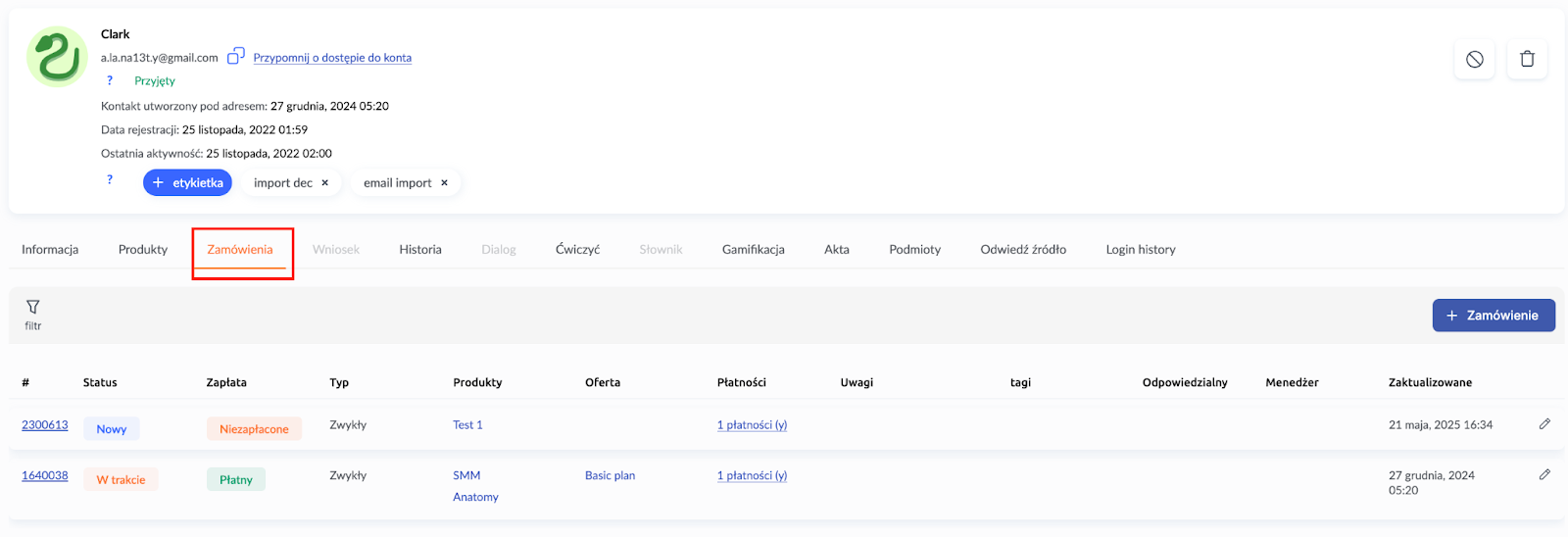The width and height of the screenshot is (1568, 537).
Task: Click the Zapłata column header
Action: click(x=226, y=383)
